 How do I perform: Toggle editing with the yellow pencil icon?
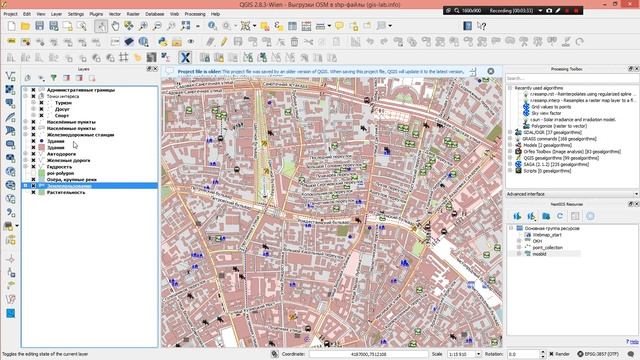(224, 42)
